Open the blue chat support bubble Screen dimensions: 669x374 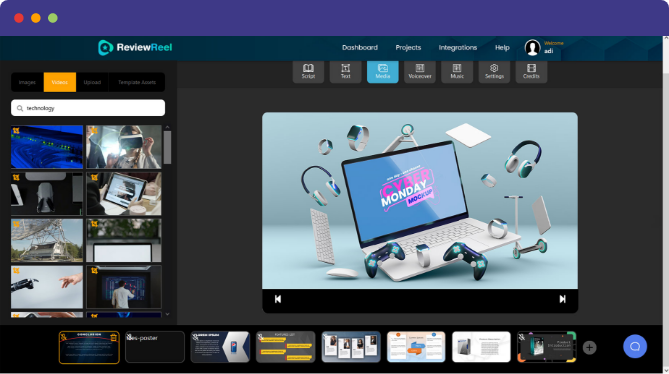[x=635, y=346]
